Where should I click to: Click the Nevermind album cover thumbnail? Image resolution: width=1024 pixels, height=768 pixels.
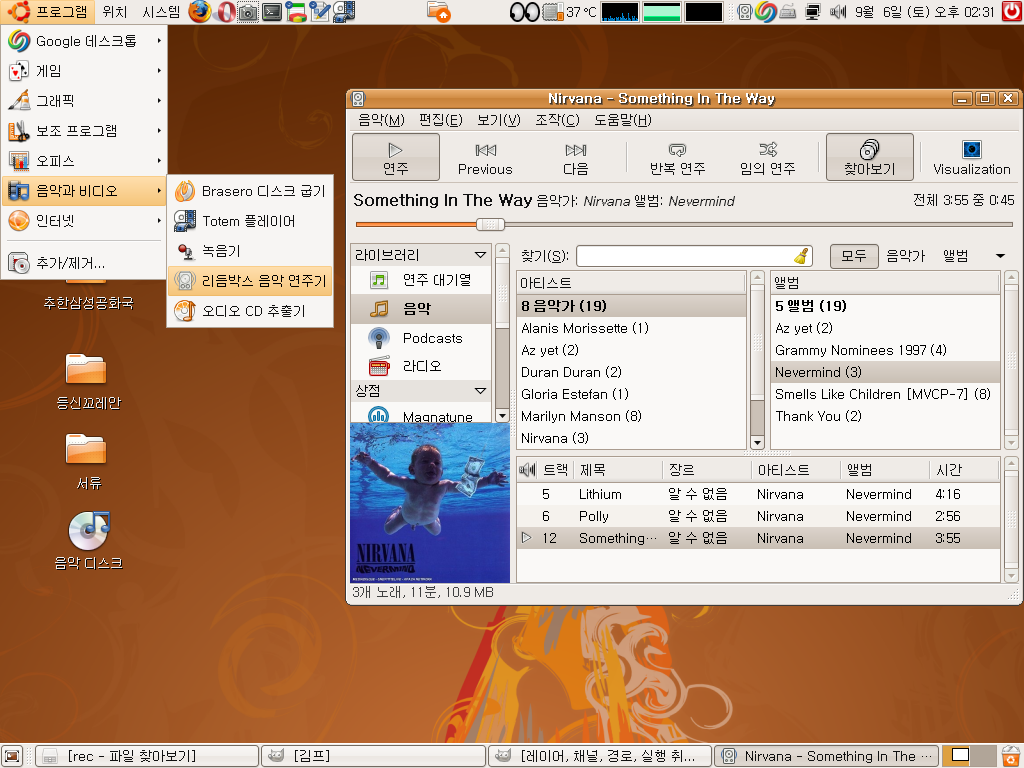(430, 502)
